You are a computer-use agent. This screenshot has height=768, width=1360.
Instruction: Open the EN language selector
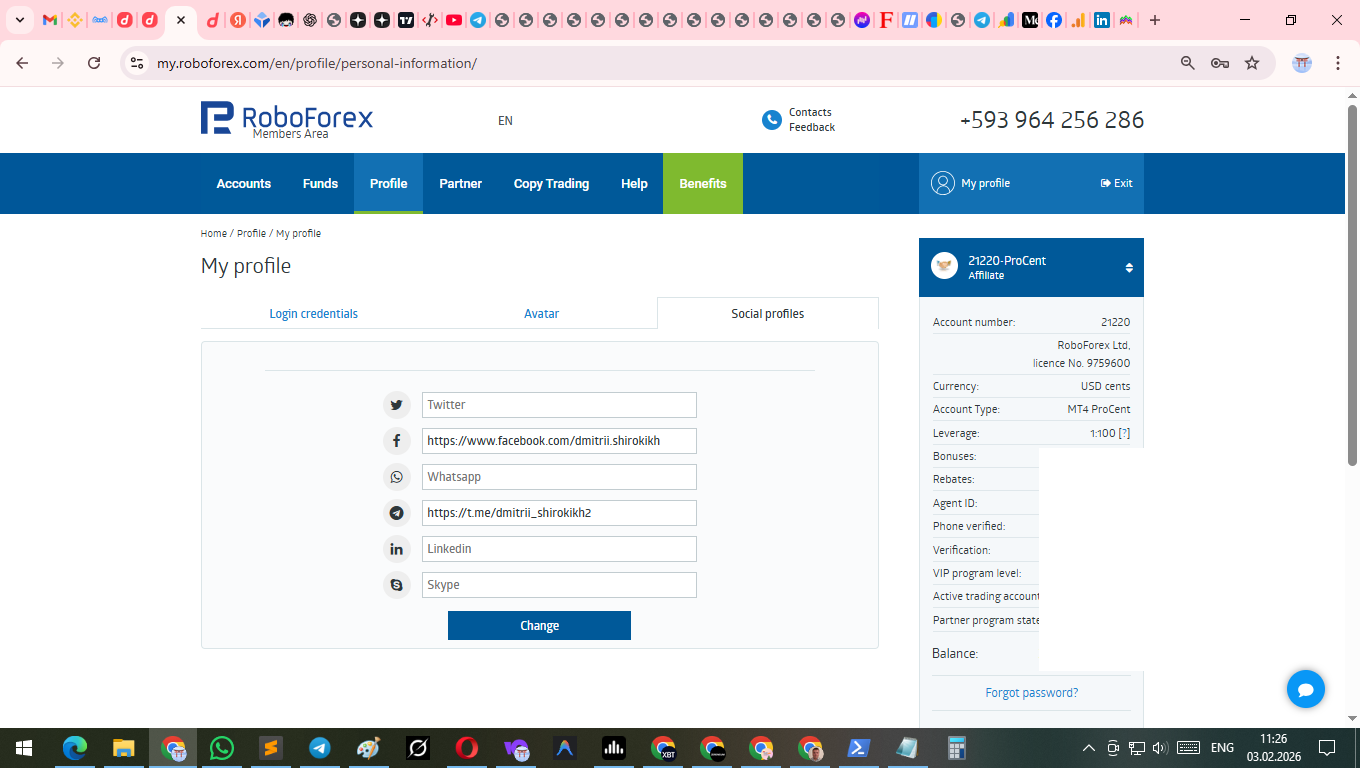(x=505, y=121)
